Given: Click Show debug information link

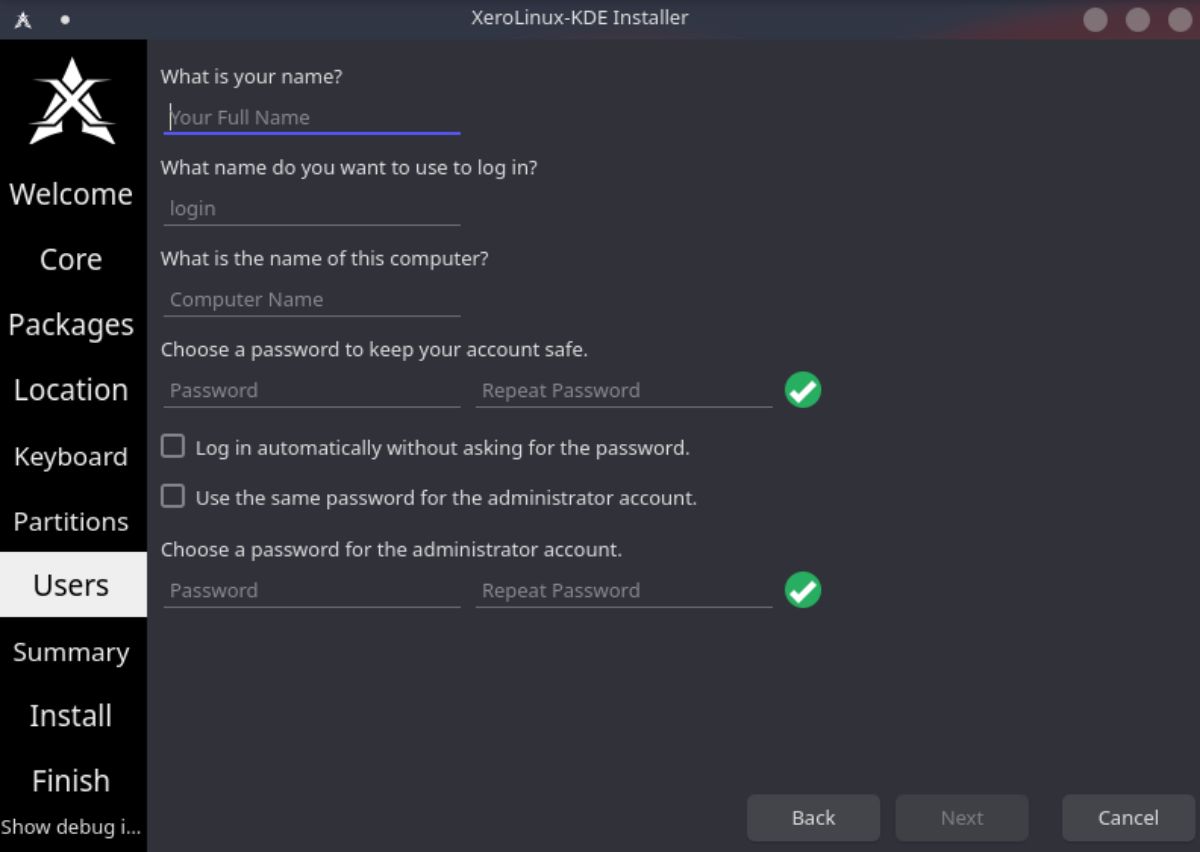Looking at the screenshot, I should tap(72, 827).
